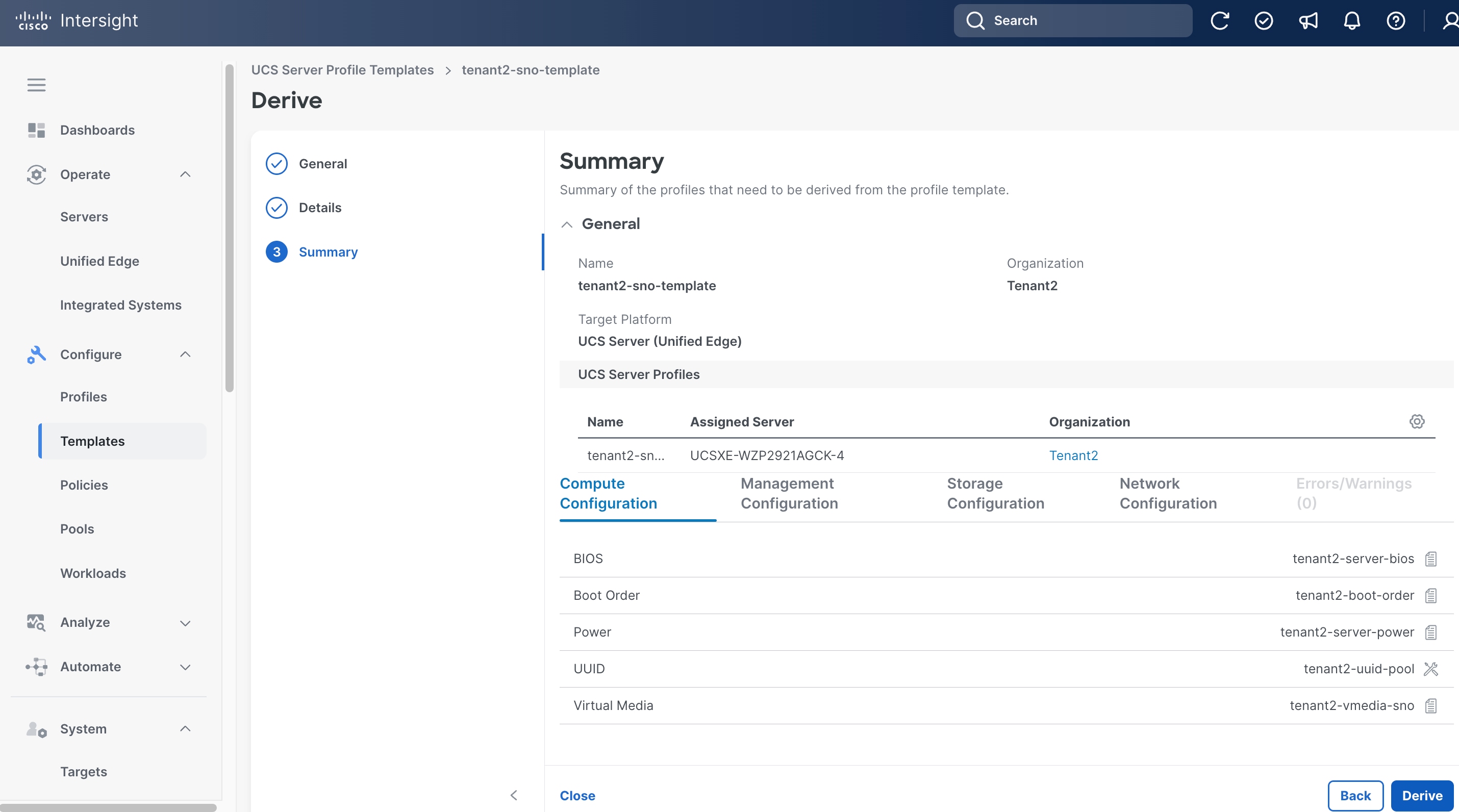1459x812 pixels.
Task: View the tenant2-boot-order policy details icon
Action: click(x=1431, y=596)
